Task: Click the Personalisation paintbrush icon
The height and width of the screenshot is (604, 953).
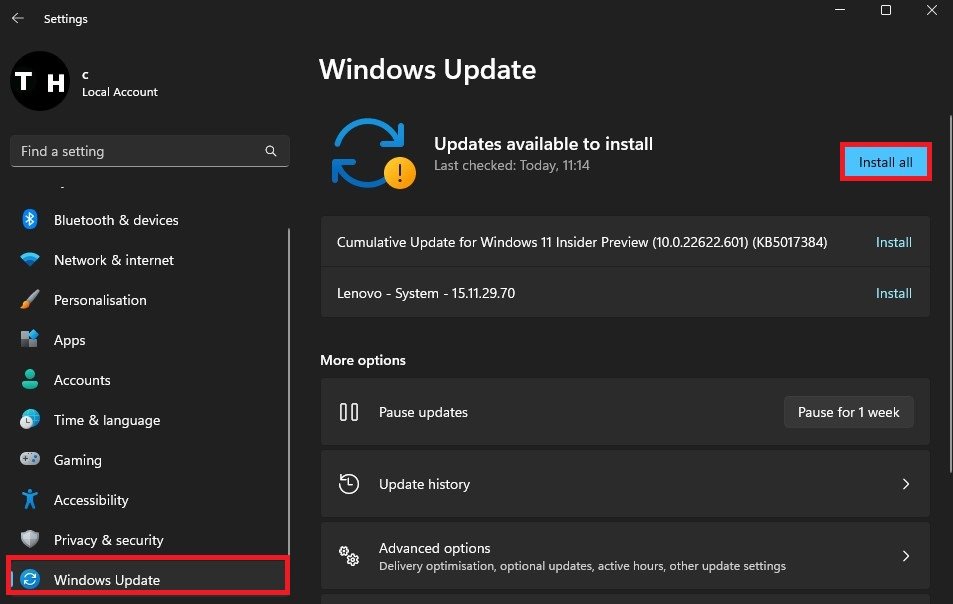Action: pyautogui.click(x=30, y=300)
